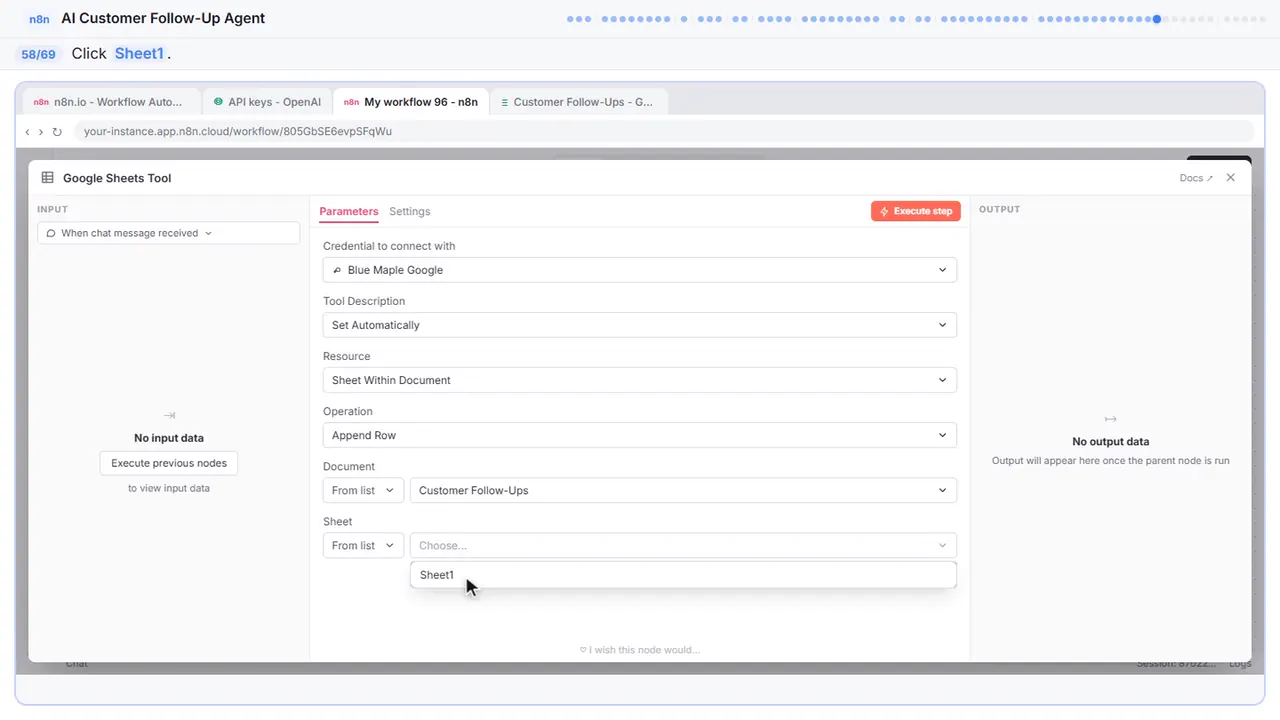Switch to API keys - OpenAI browser tab
1280x720 pixels.
(x=267, y=102)
